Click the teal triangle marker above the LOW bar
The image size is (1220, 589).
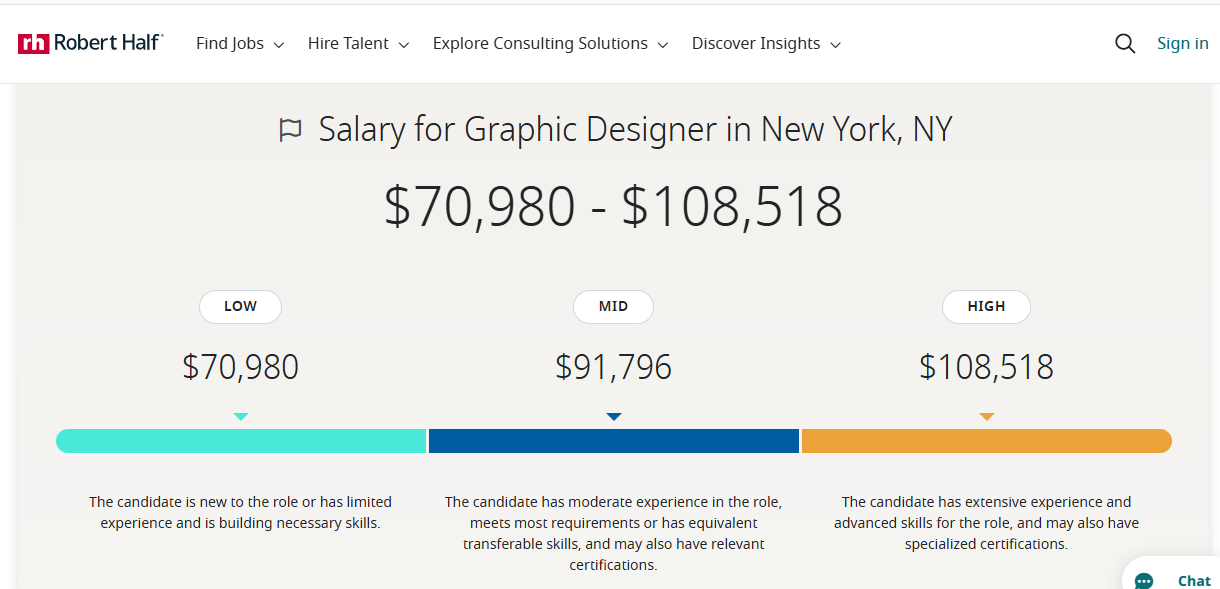(240, 416)
